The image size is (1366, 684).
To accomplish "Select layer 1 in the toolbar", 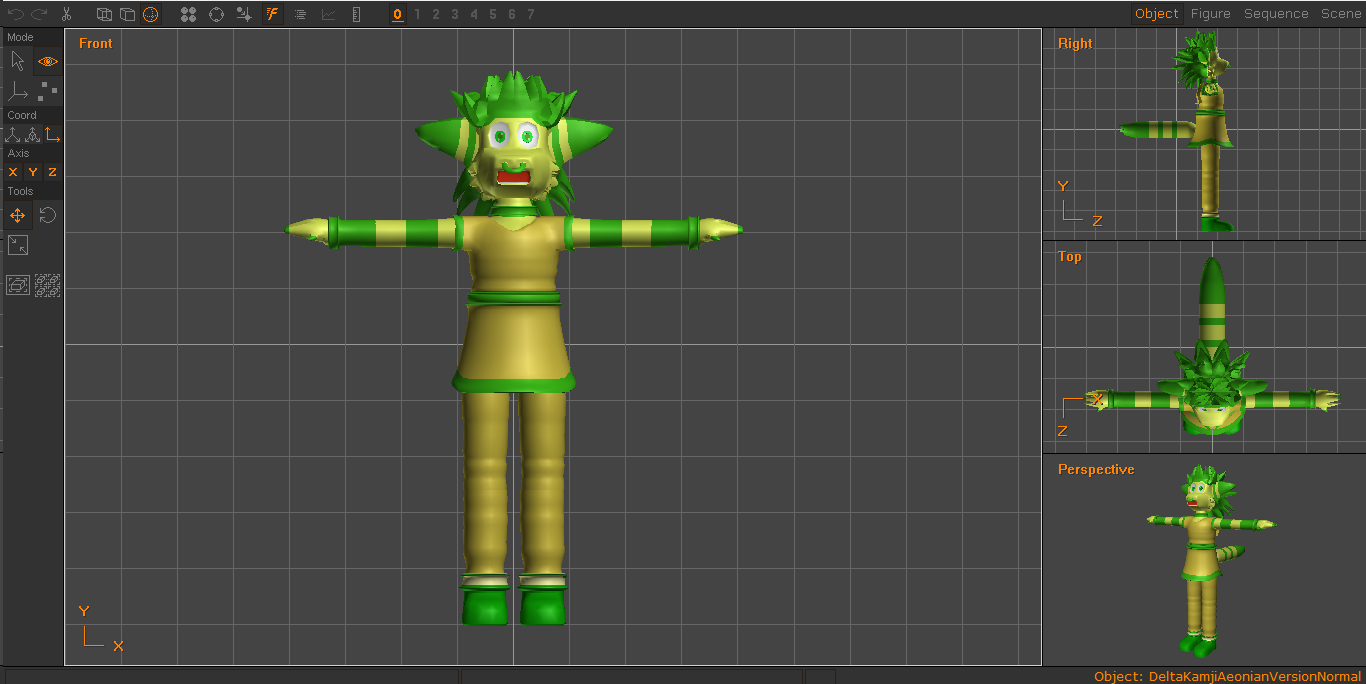I will tap(417, 14).
